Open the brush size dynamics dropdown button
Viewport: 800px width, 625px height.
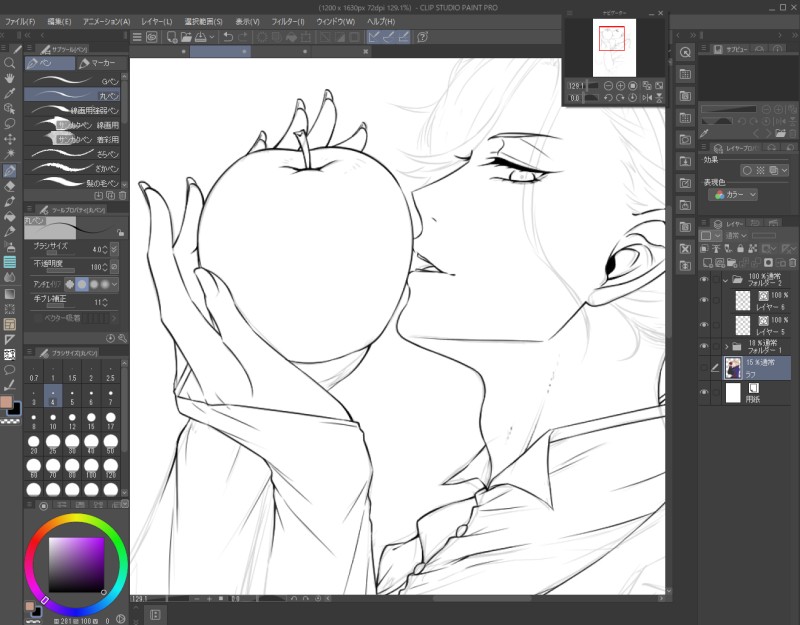(114, 249)
